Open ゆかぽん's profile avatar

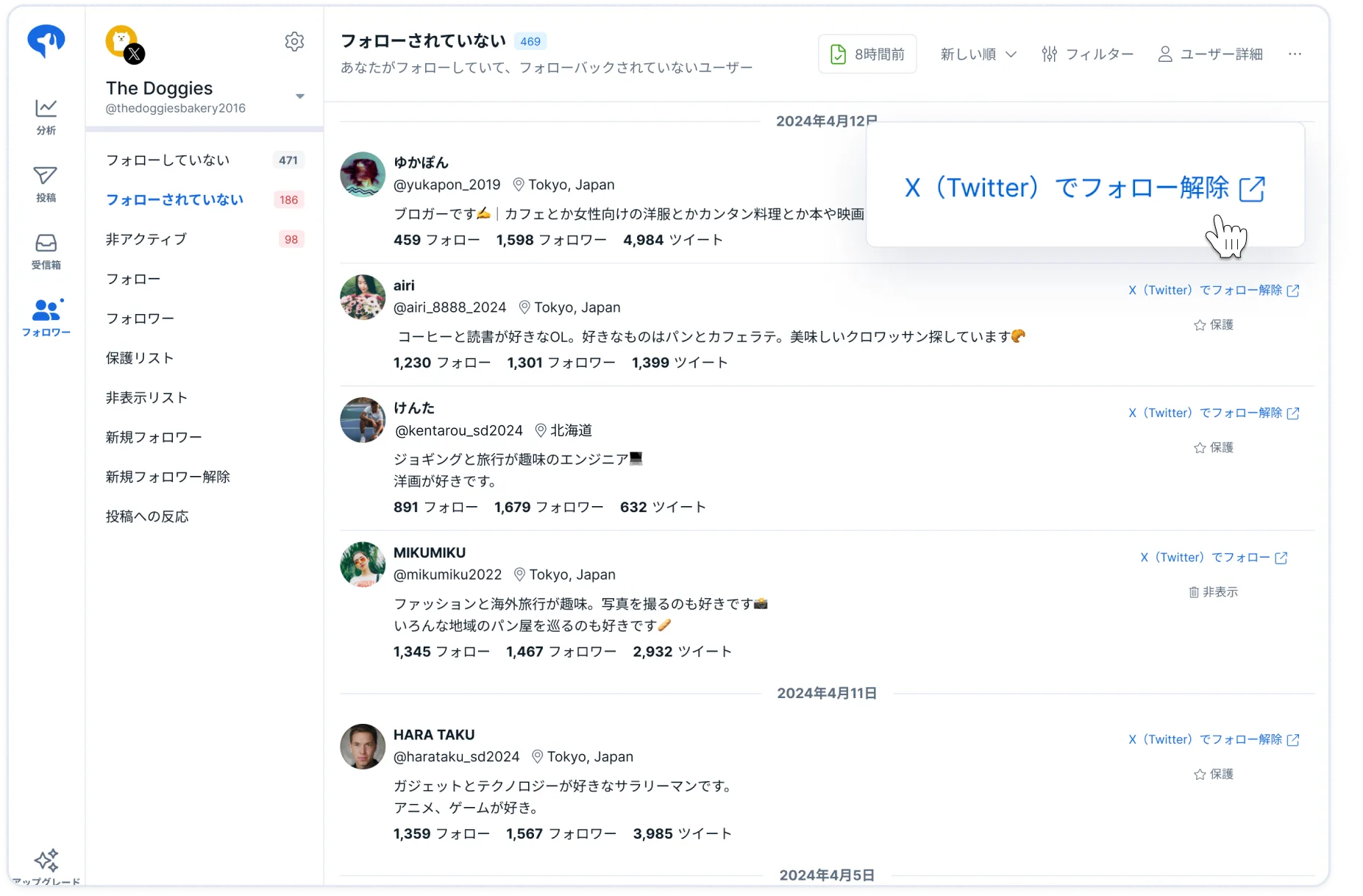pos(363,174)
